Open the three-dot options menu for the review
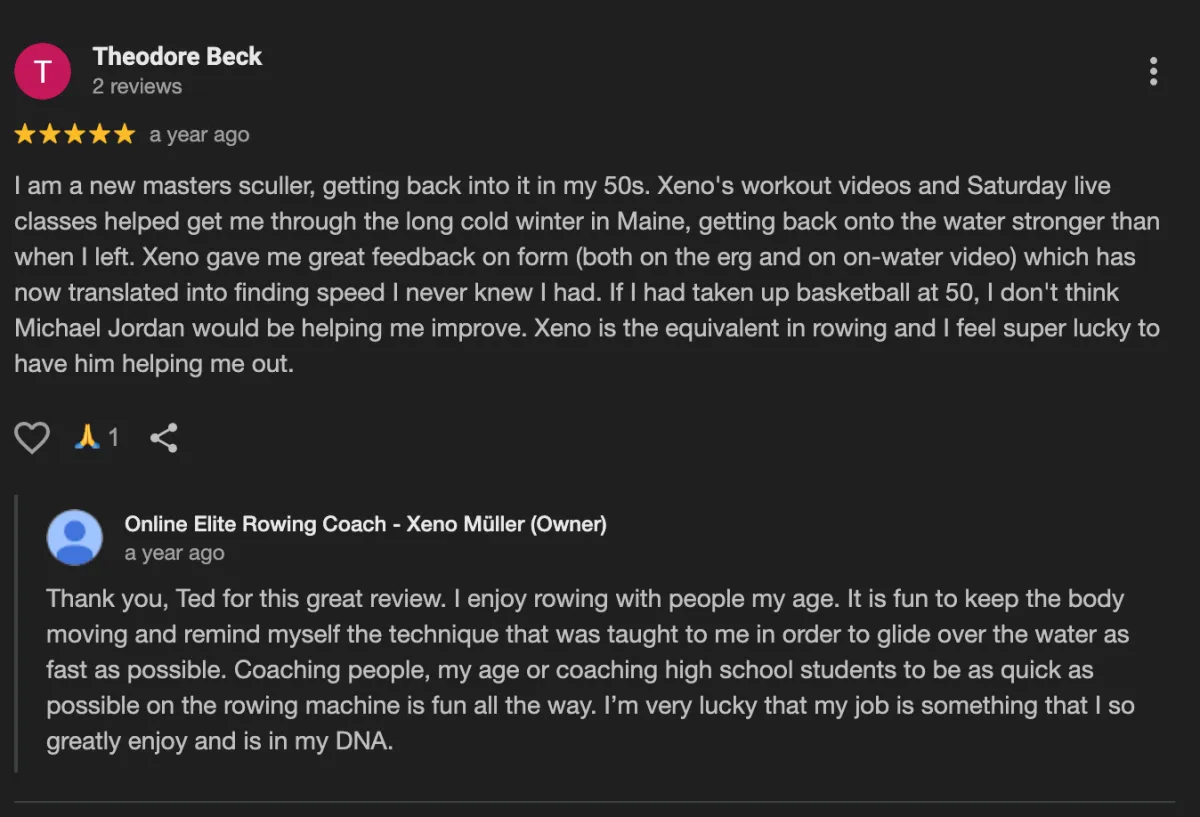1200x817 pixels. coord(1153,71)
